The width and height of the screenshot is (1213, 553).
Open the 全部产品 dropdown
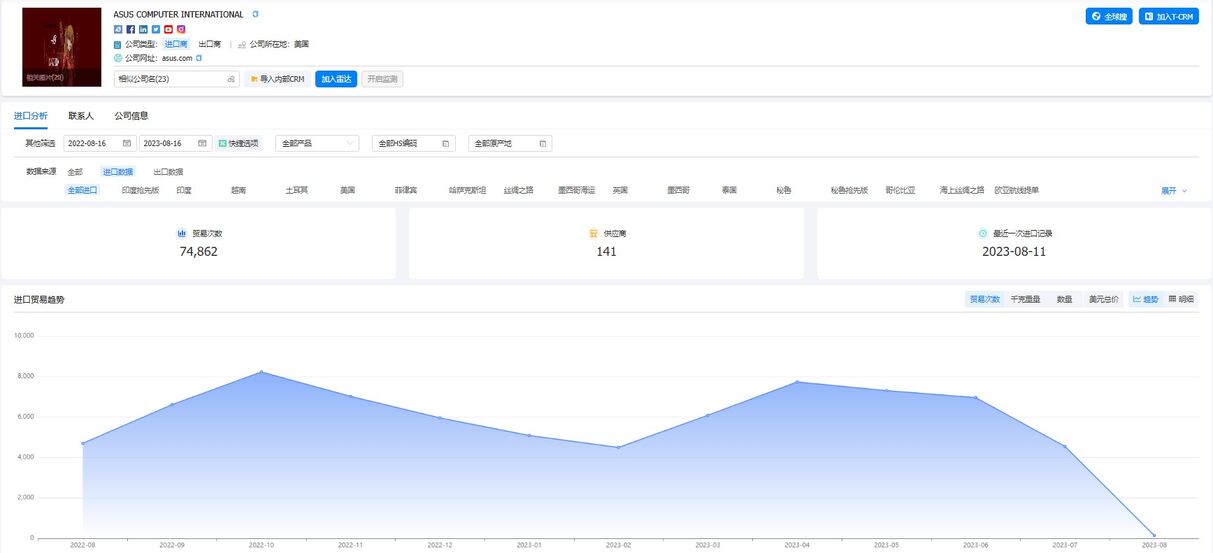pos(317,143)
